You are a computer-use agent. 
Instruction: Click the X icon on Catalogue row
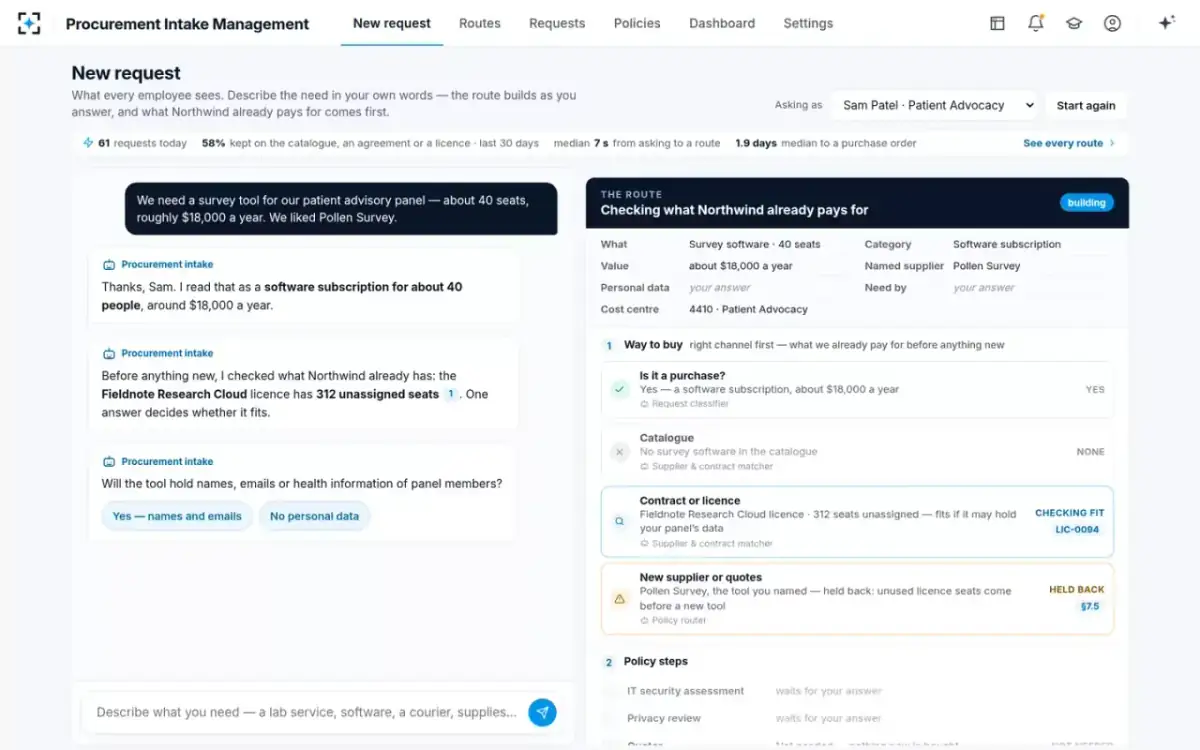click(620, 452)
